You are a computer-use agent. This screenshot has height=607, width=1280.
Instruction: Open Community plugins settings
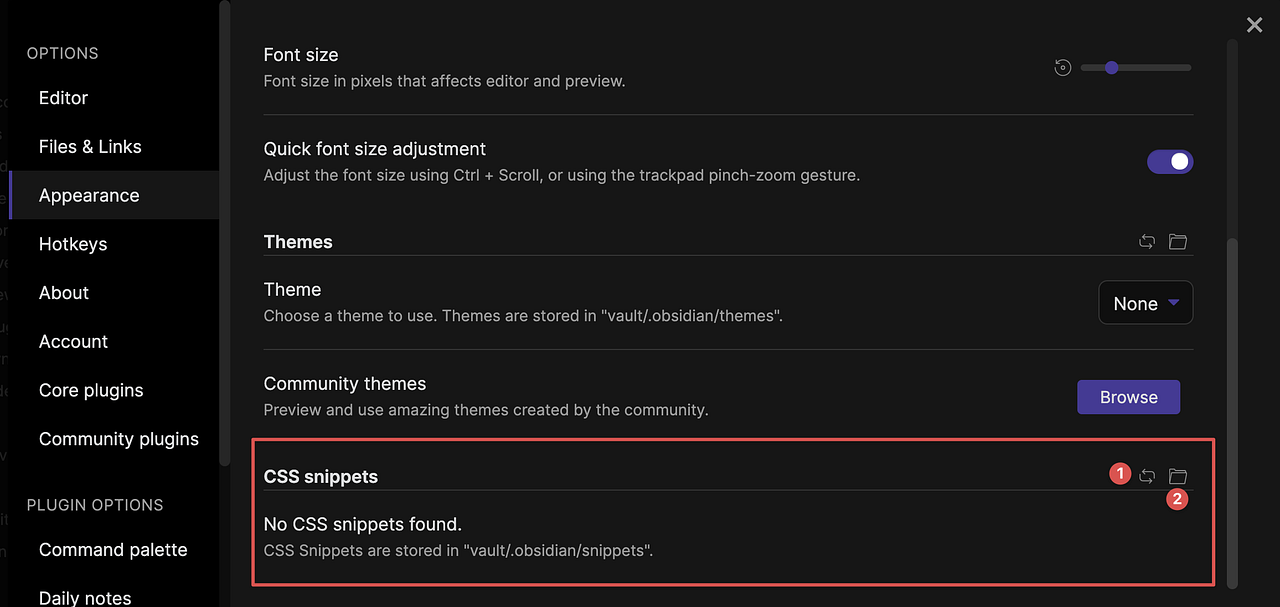pos(118,438)
